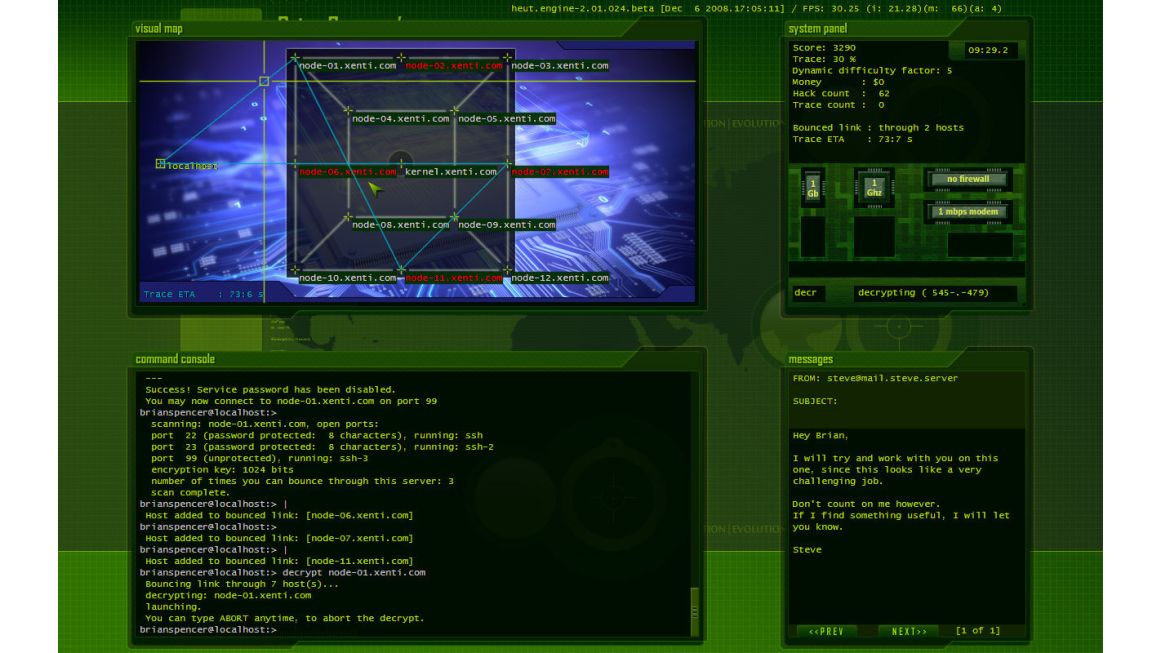The height and width of the screenshot is (653, 1160).
Task: Click the '[1 of 1]' message counter
Action: (977, 631)
